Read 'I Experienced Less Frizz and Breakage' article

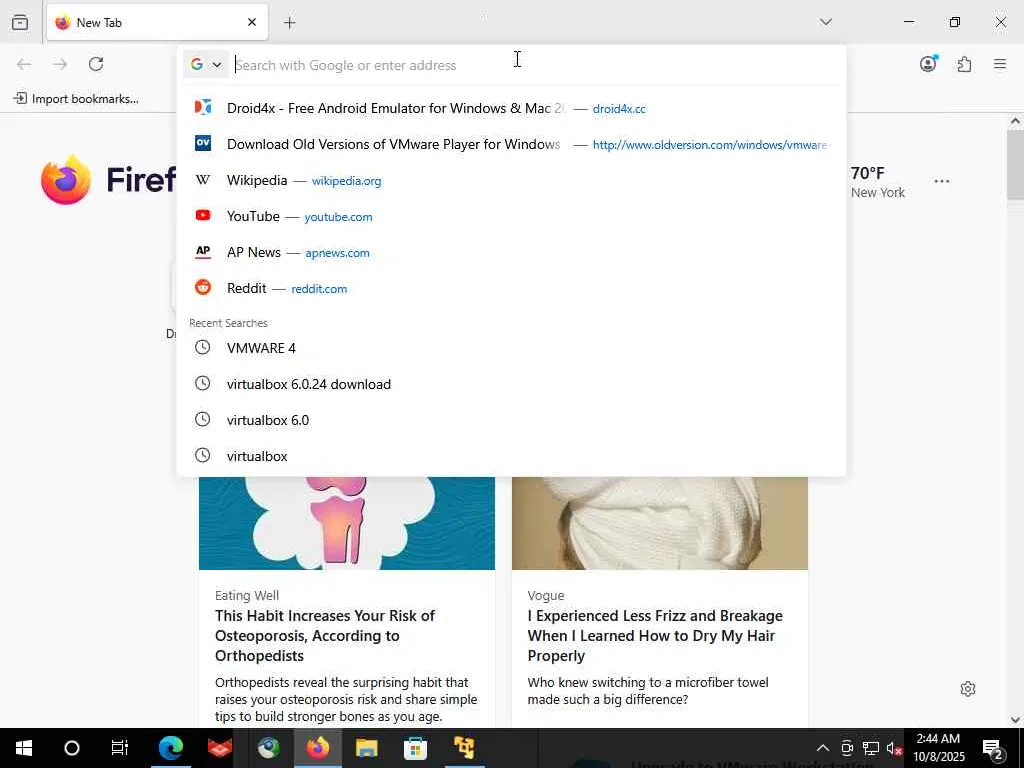click(x=655, y=635)
